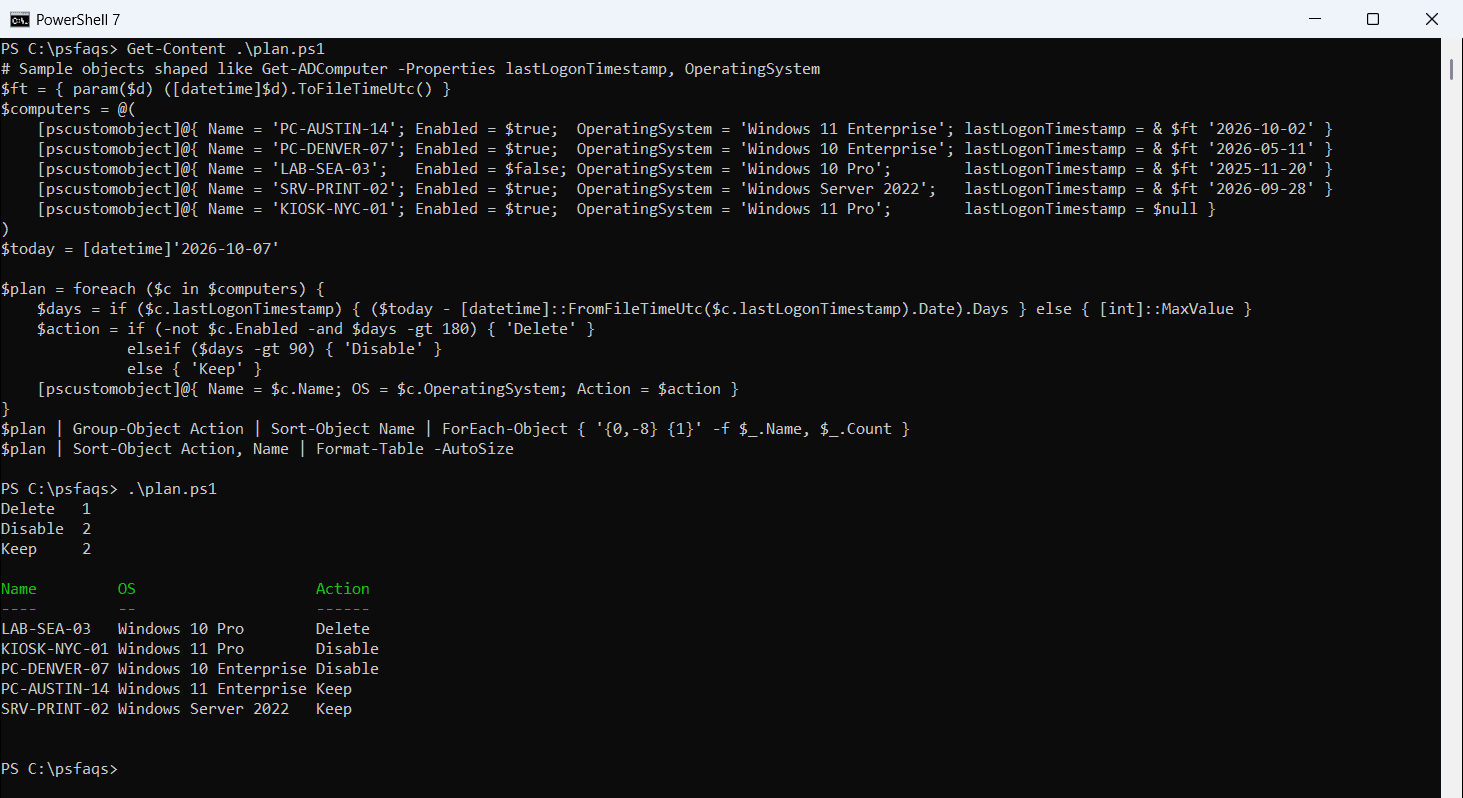Click the final 'PS C:\psfaqs>' prompt
The width and height of the screenshot is (1463, 798).
[x=59, y=769]
